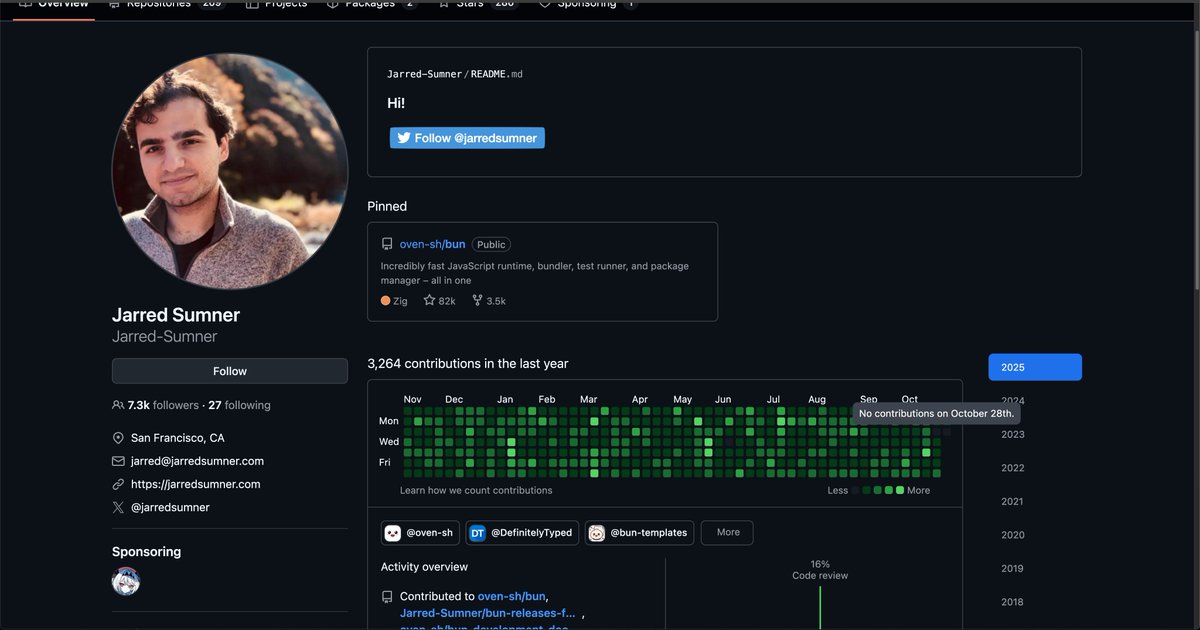1200x630 pixels.
Task: Open 'Learn how we count contributions' link
Action: [476, 490]
